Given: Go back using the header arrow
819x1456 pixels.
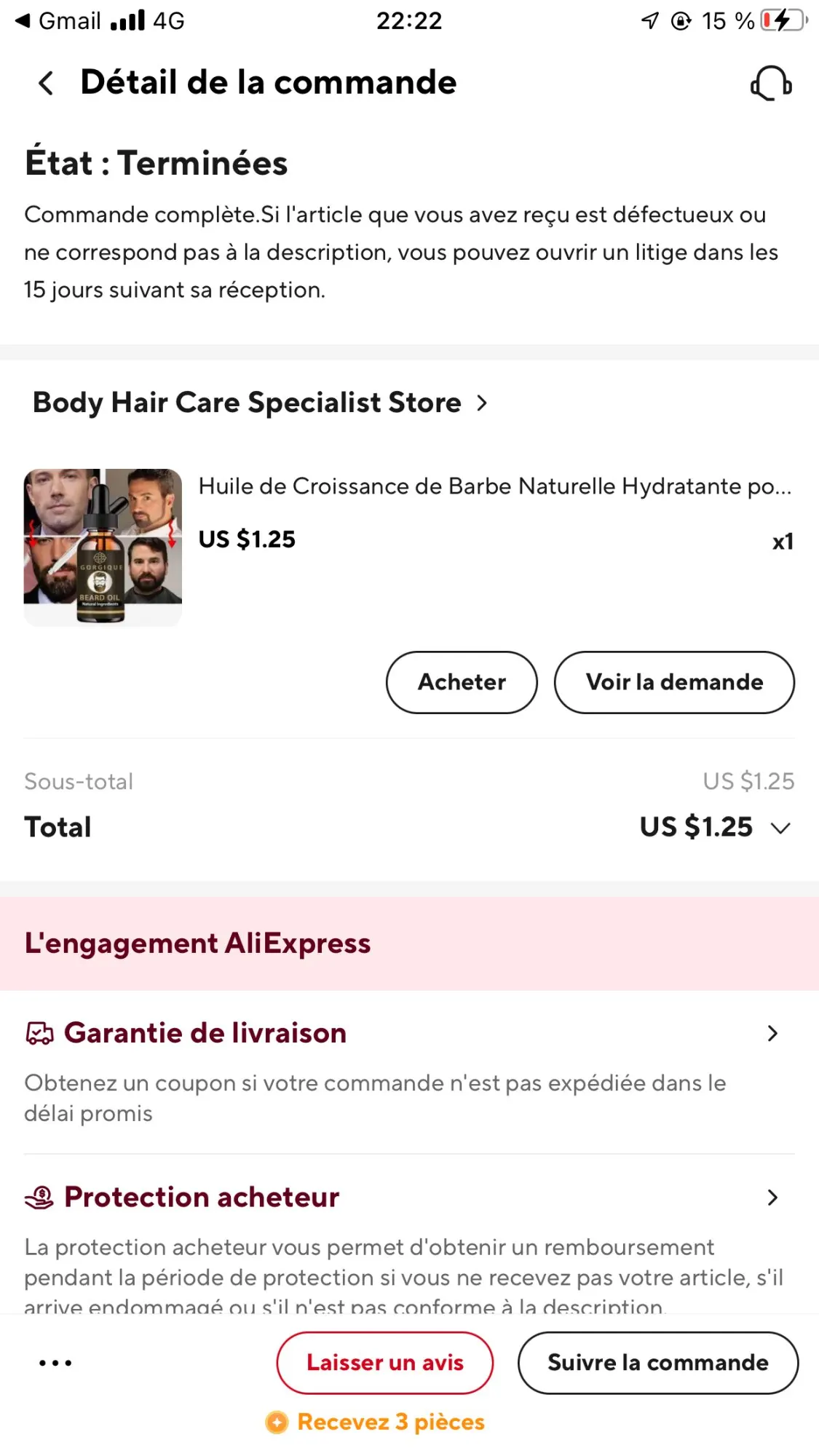Looking at the screenshot, I should pyautogui.click(x=46, y=83).
